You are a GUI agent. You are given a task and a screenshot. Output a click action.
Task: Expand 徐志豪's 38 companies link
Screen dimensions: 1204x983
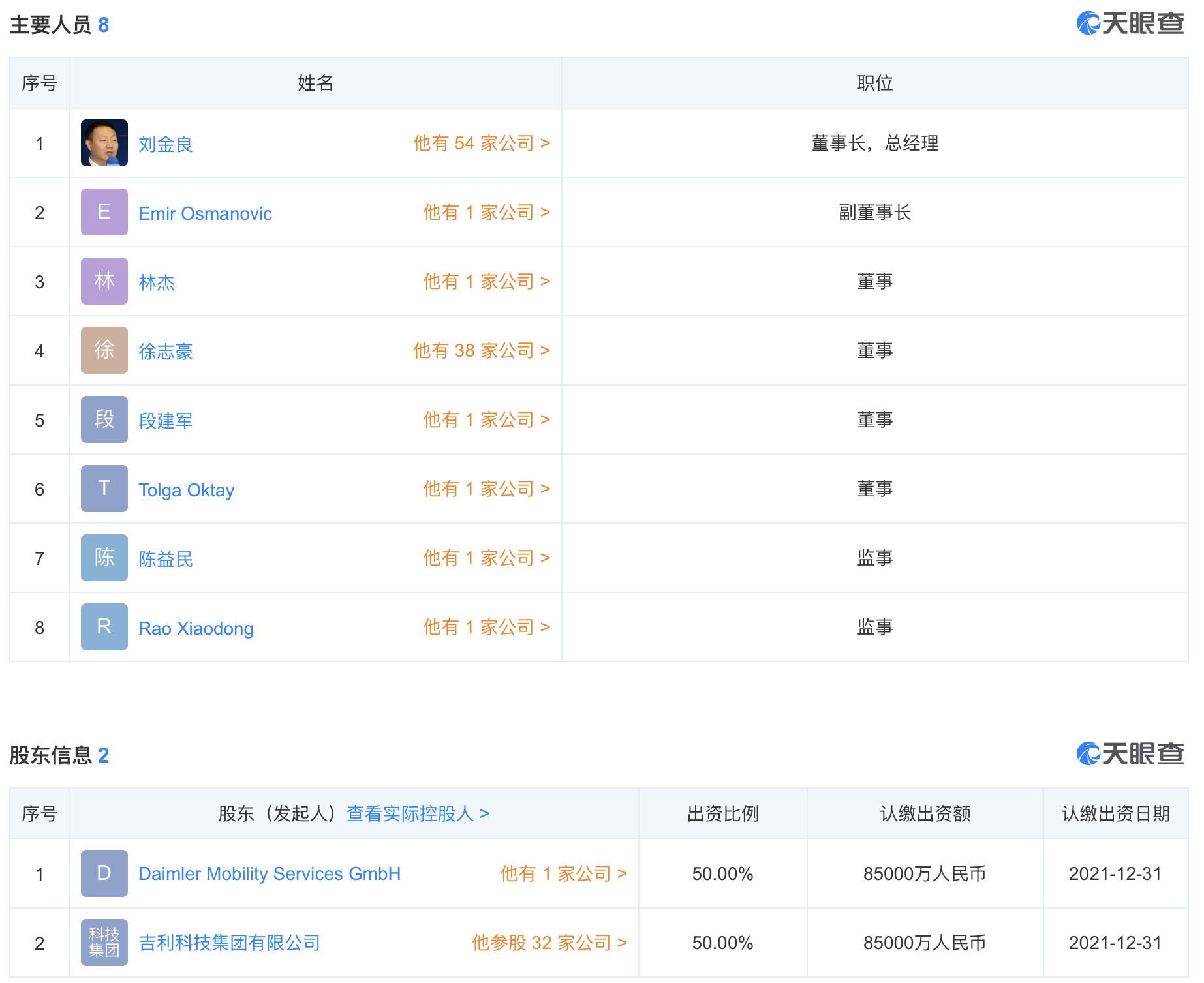coord(481,351)
